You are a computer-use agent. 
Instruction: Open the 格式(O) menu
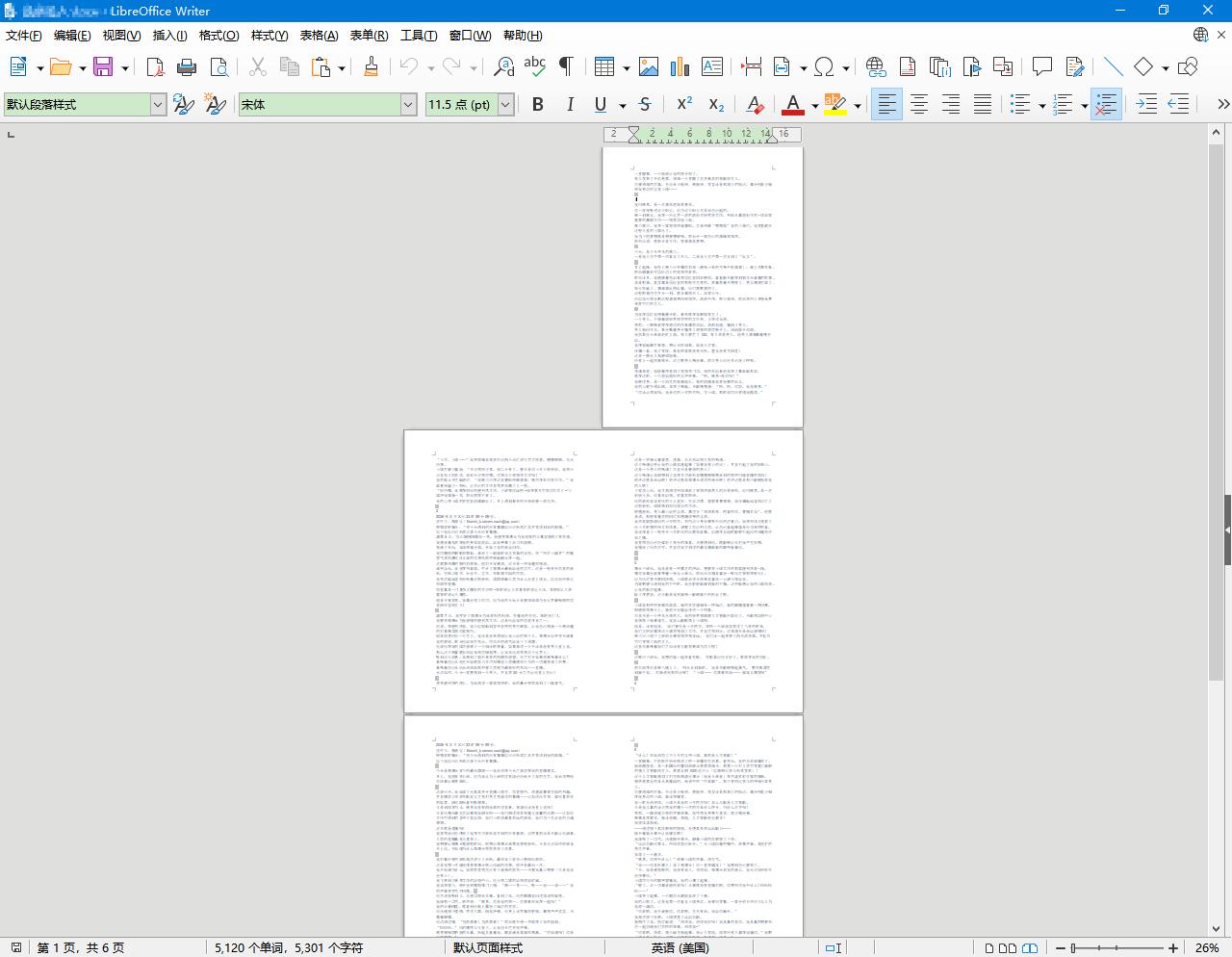[218, 36]
